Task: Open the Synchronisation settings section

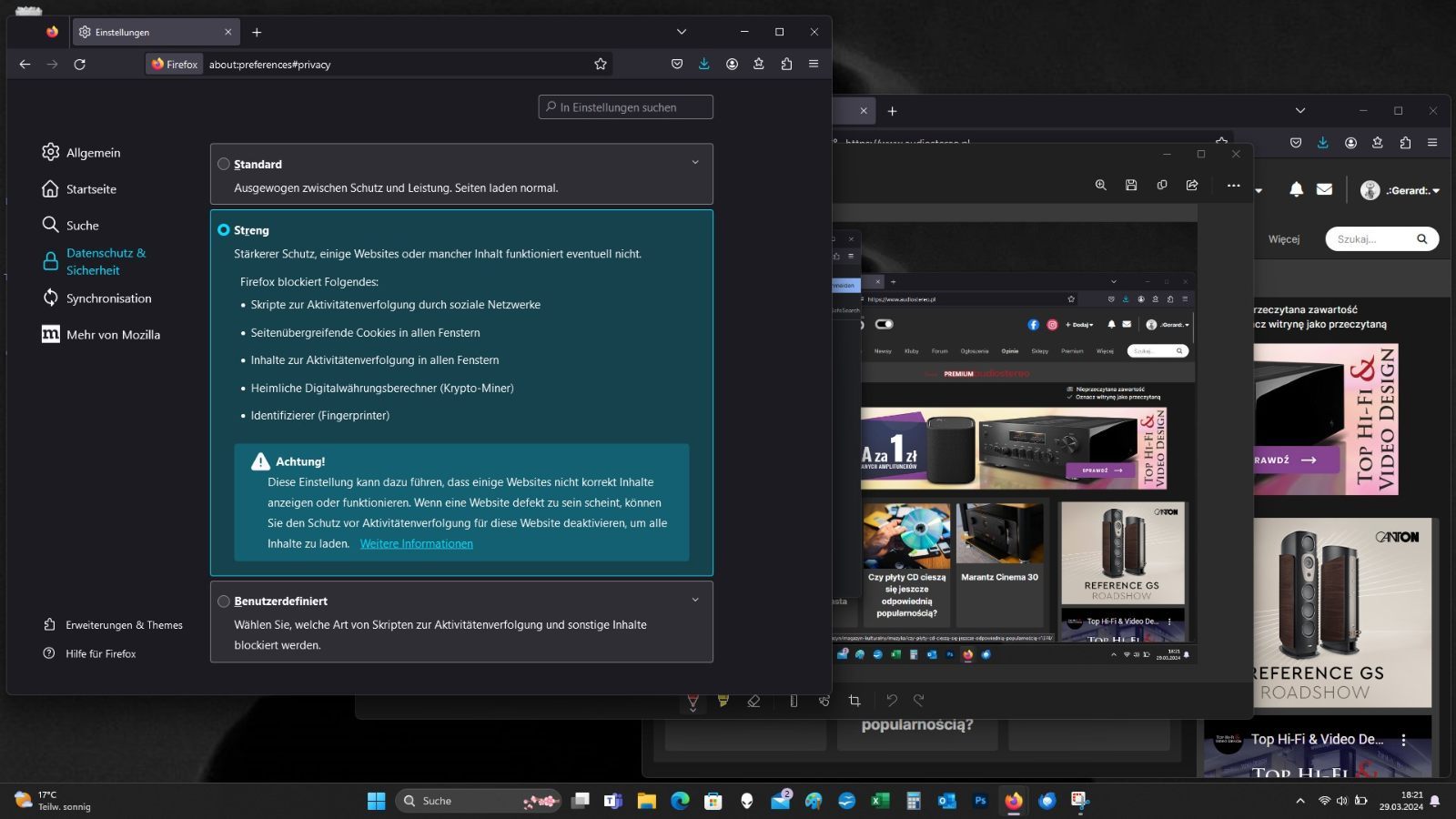Action: click(96, 298)
